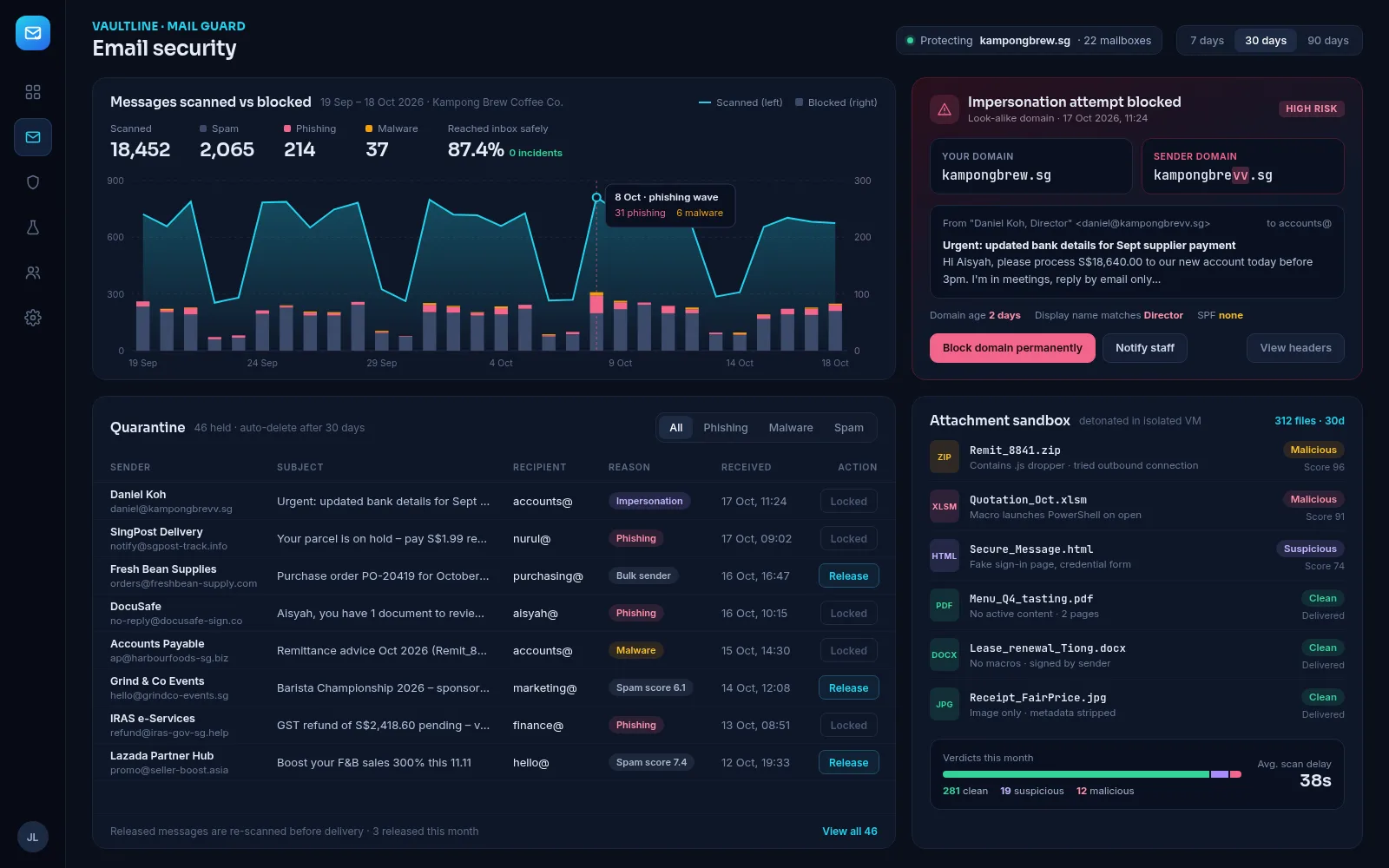Open the flask sandbox icon in sidebar
Screen dimensions: 1389x868
(x=33, y=227)
